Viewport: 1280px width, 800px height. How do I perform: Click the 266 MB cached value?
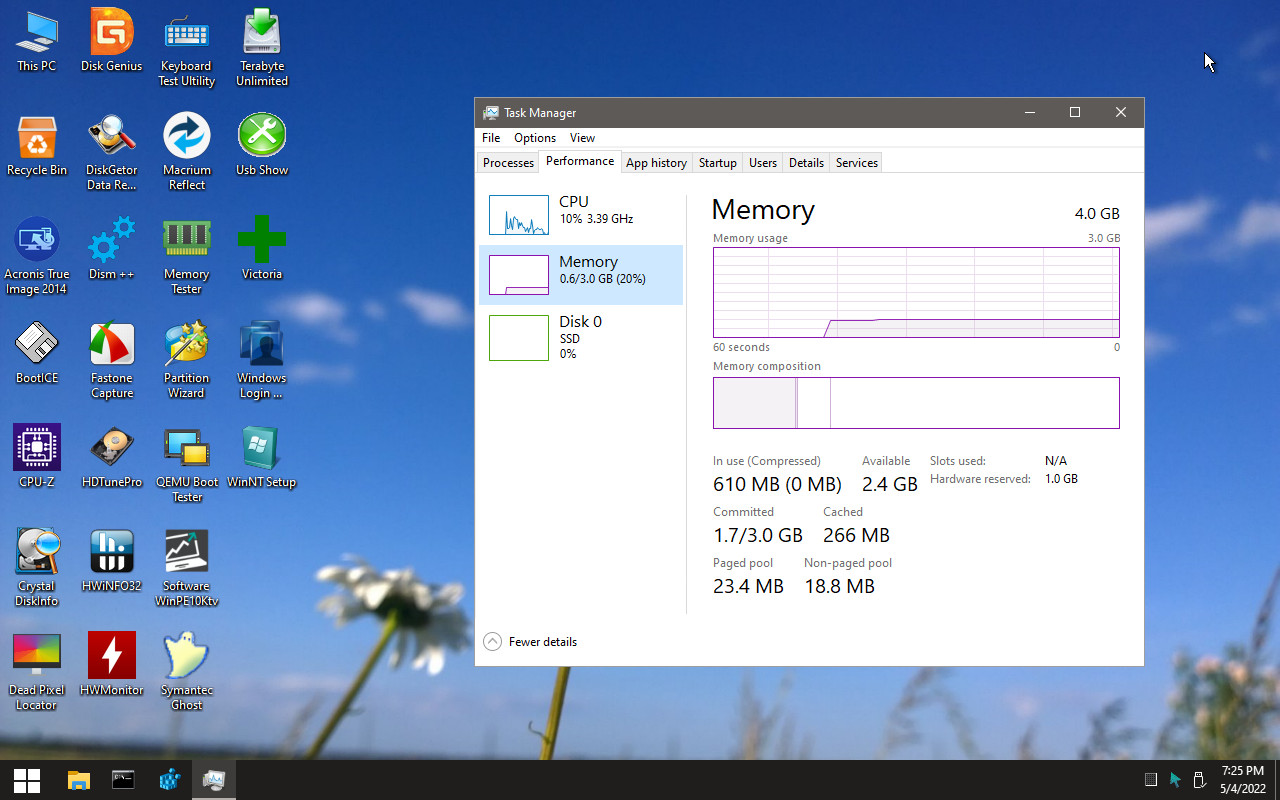(x=856, y=536)
